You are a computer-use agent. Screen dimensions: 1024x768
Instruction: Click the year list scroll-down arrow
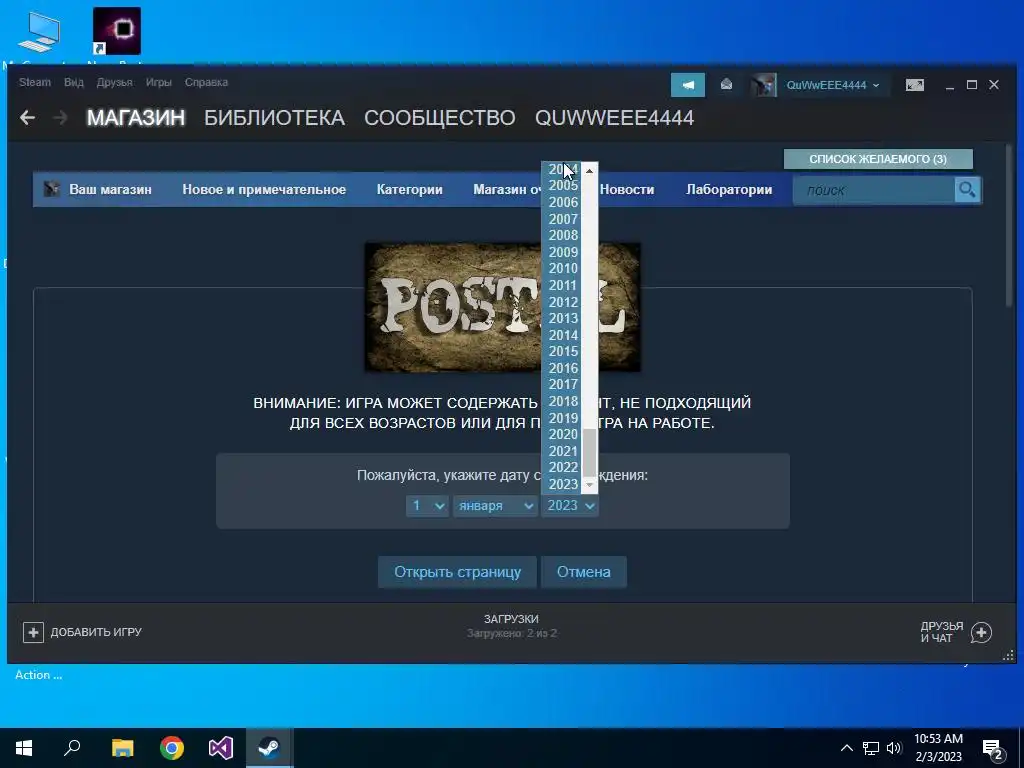[589, 485]
